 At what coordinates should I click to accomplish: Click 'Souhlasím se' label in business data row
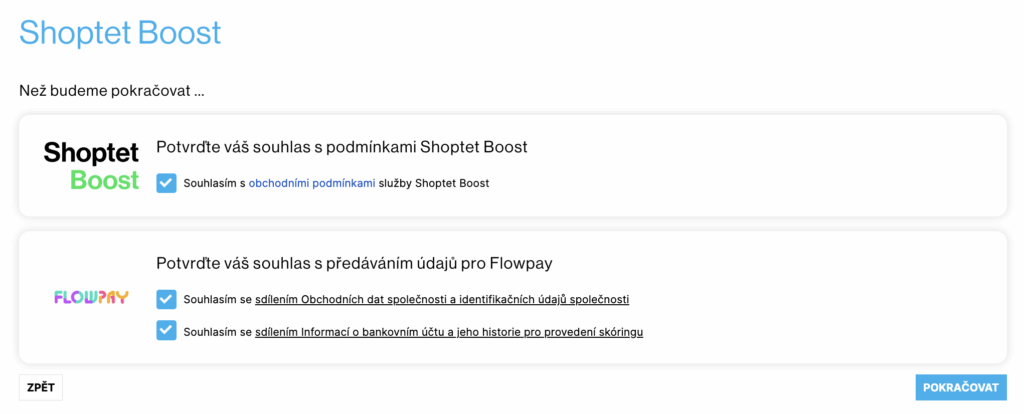[x=217, y=300]
